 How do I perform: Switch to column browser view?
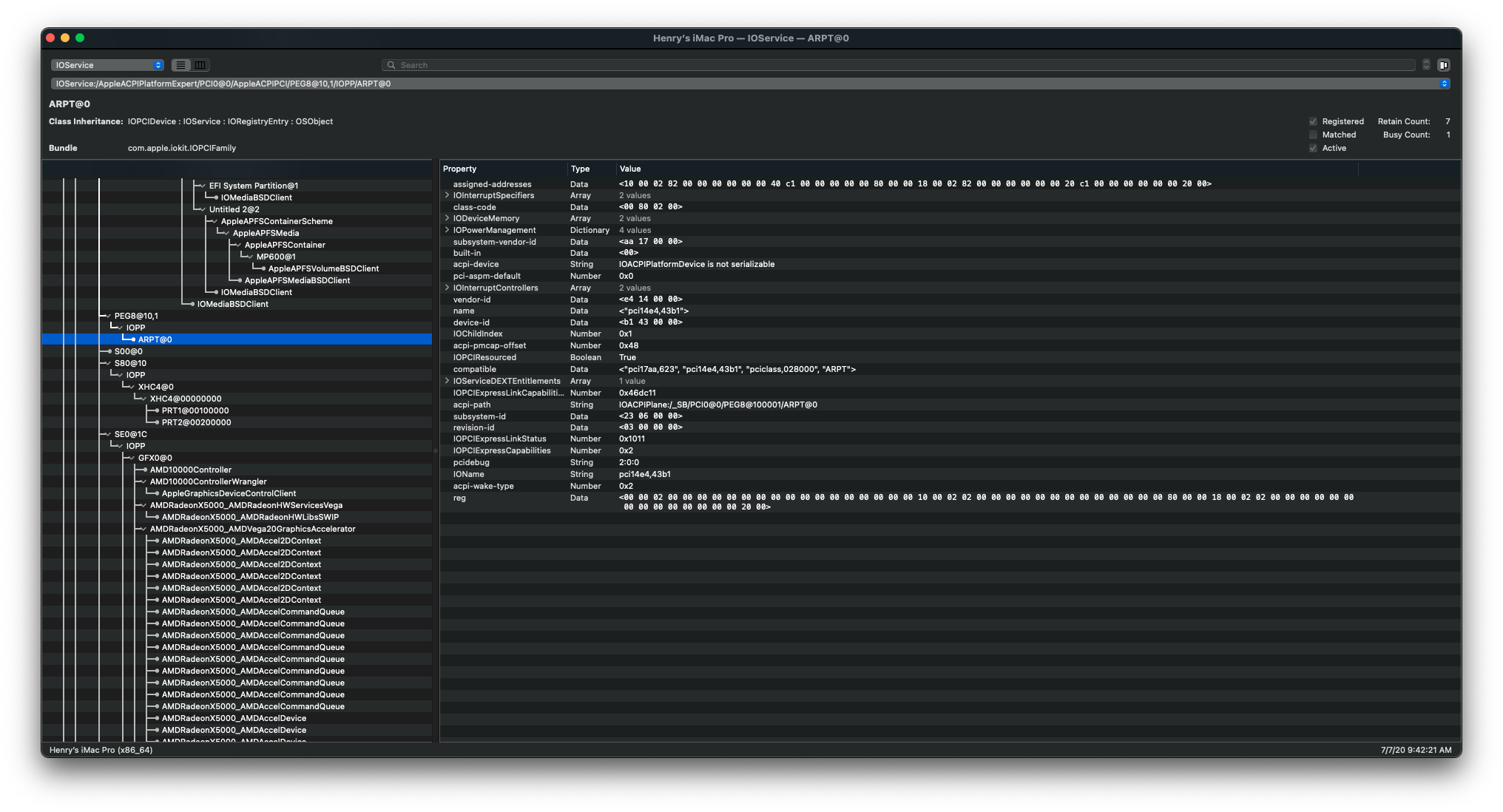(200, 65)
